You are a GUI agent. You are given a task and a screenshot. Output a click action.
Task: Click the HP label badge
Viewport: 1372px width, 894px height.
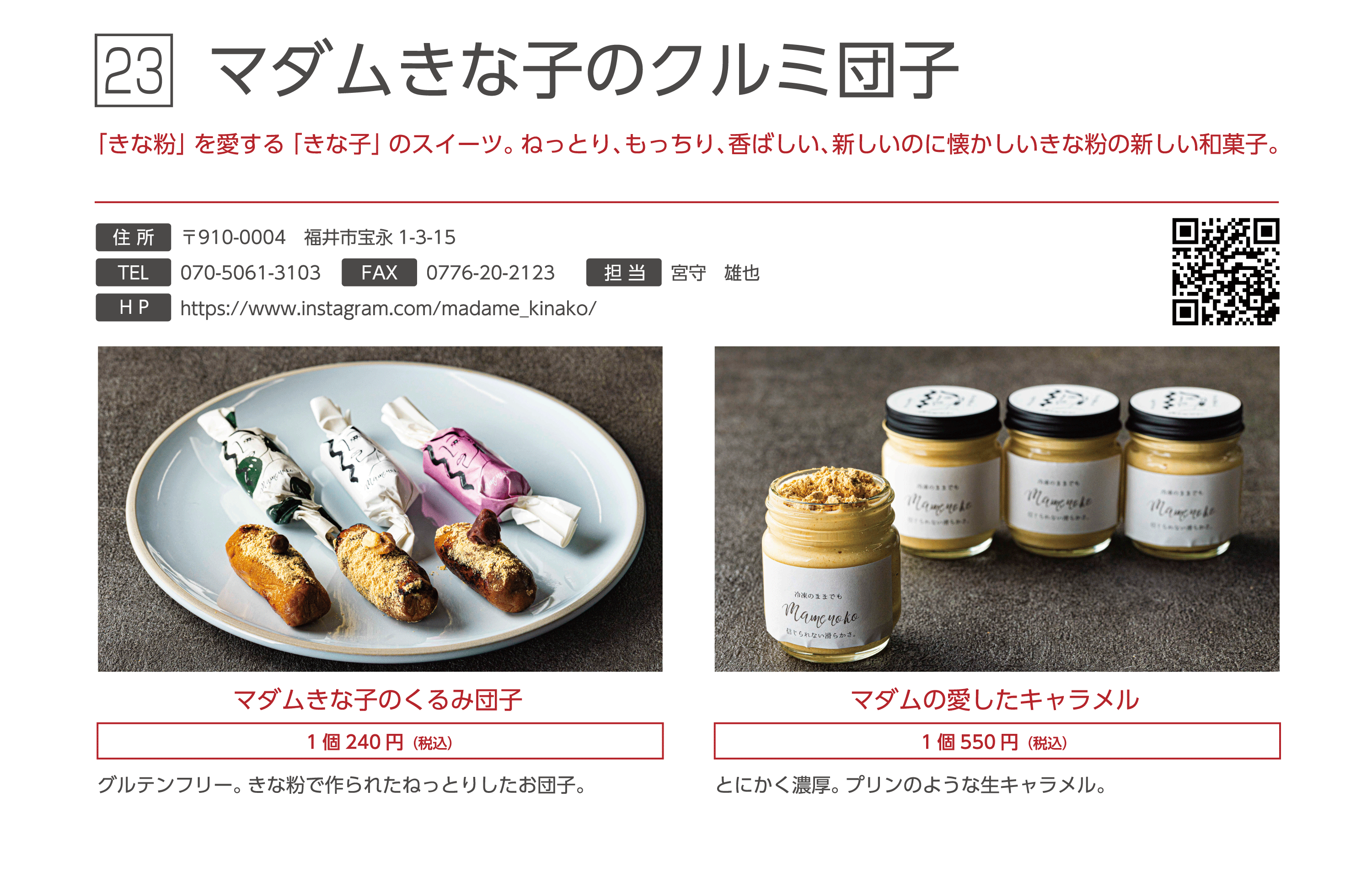click(133, 307)
